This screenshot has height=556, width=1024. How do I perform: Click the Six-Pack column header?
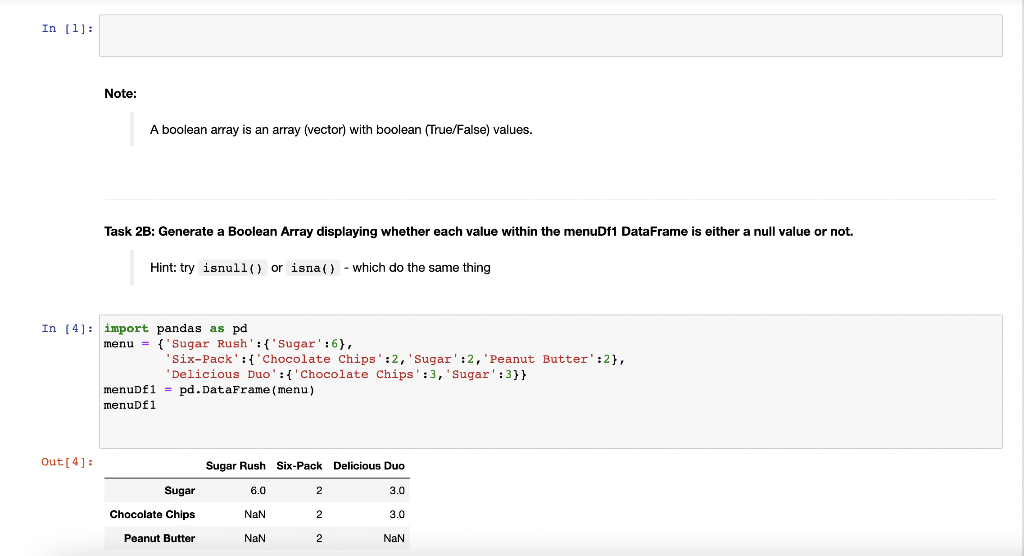(299, 466)
